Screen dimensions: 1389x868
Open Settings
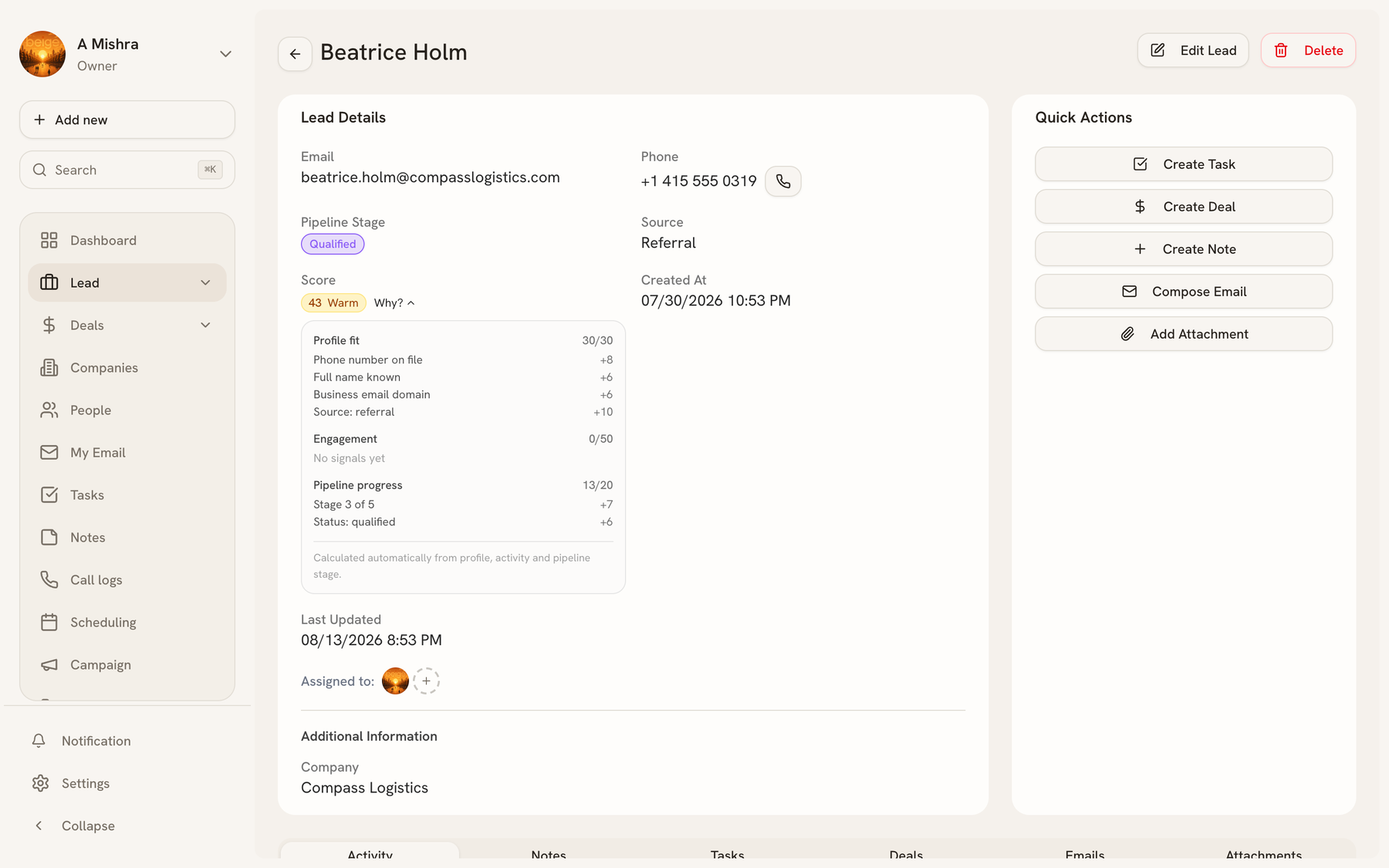point(127,783)
